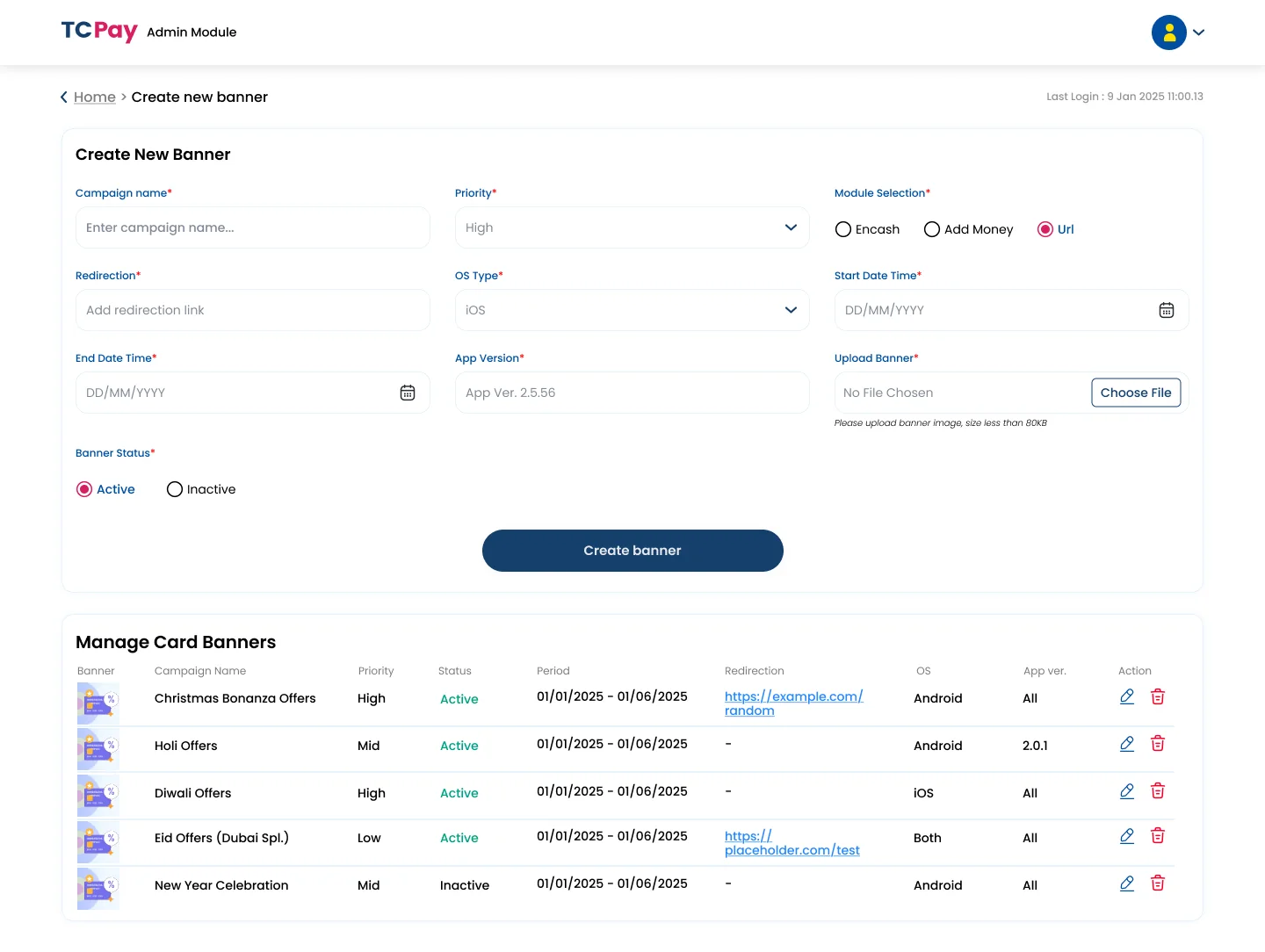Click the user profile avatar icon
The width and height of the screenshot is (1265, 952).
point(1169,32)
